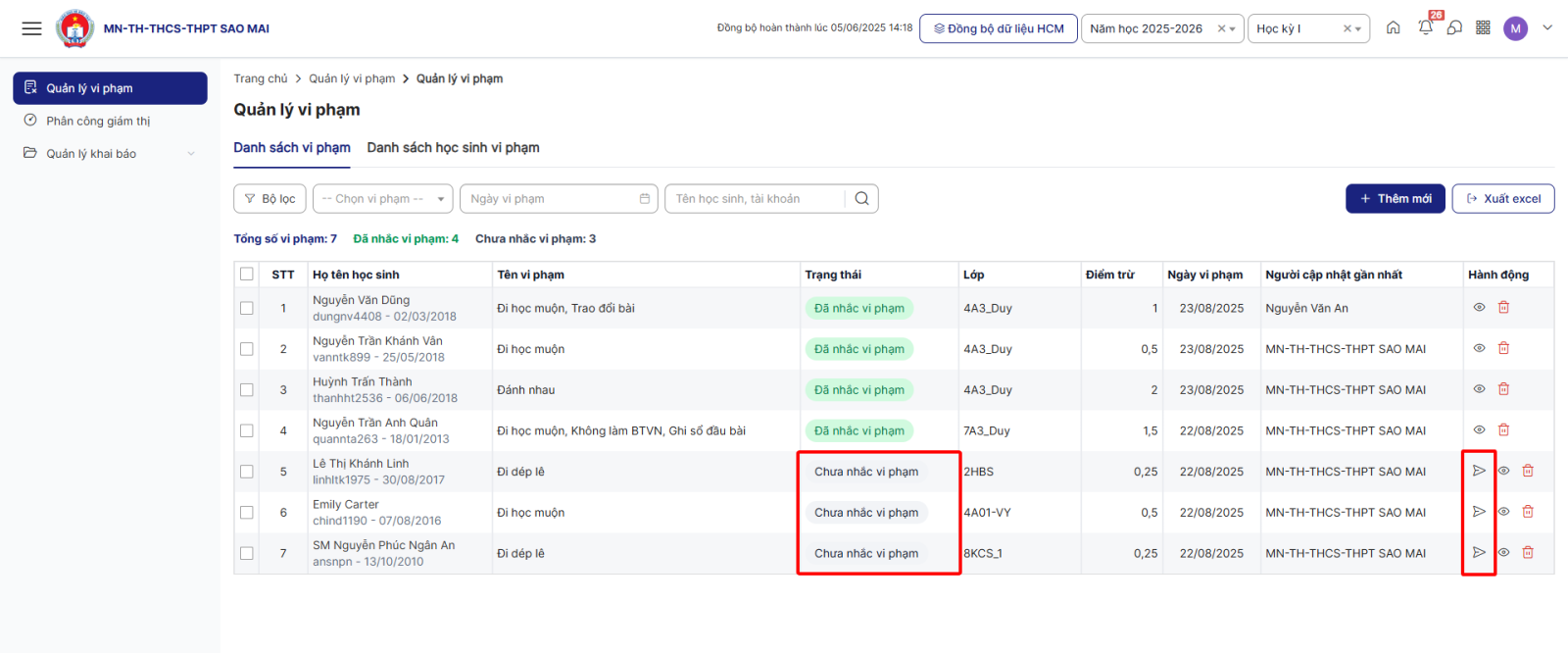This screenshot has width=1568, height=653.
Task: Switch to Danh sách học sinh vi phạm tab
Action: click(453, 148)
